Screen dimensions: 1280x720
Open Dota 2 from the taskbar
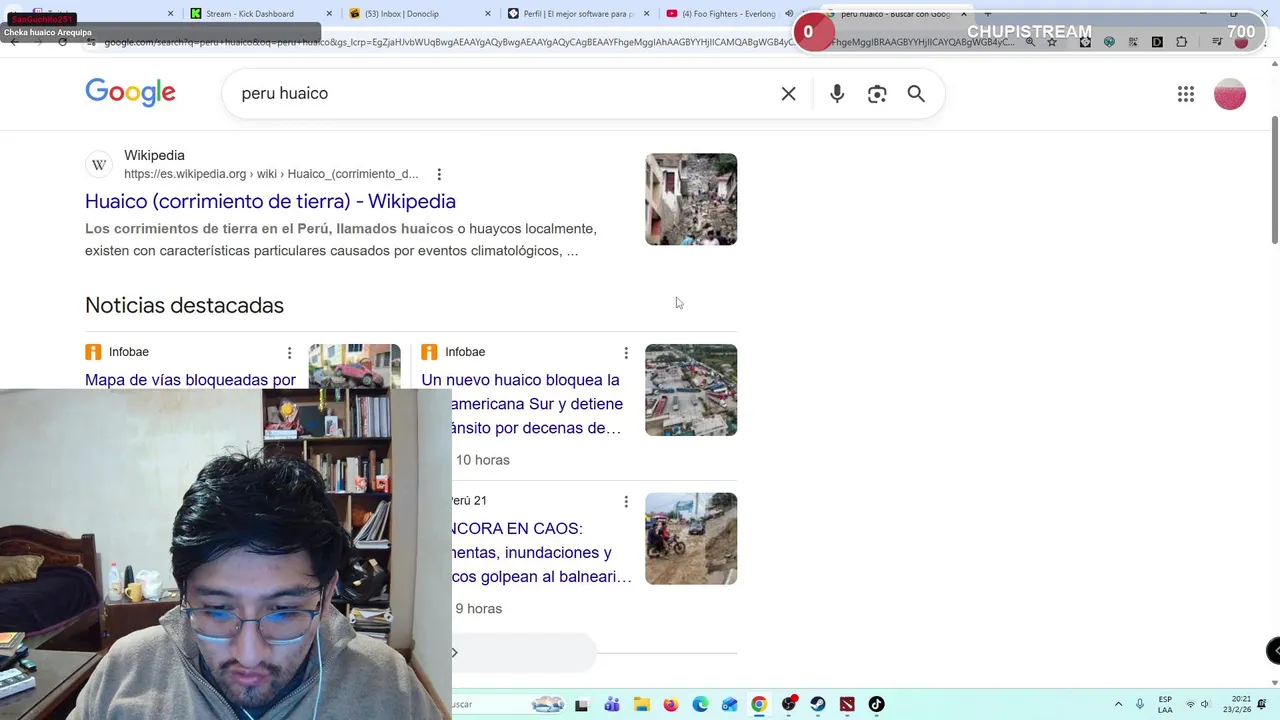coord(847,705)
